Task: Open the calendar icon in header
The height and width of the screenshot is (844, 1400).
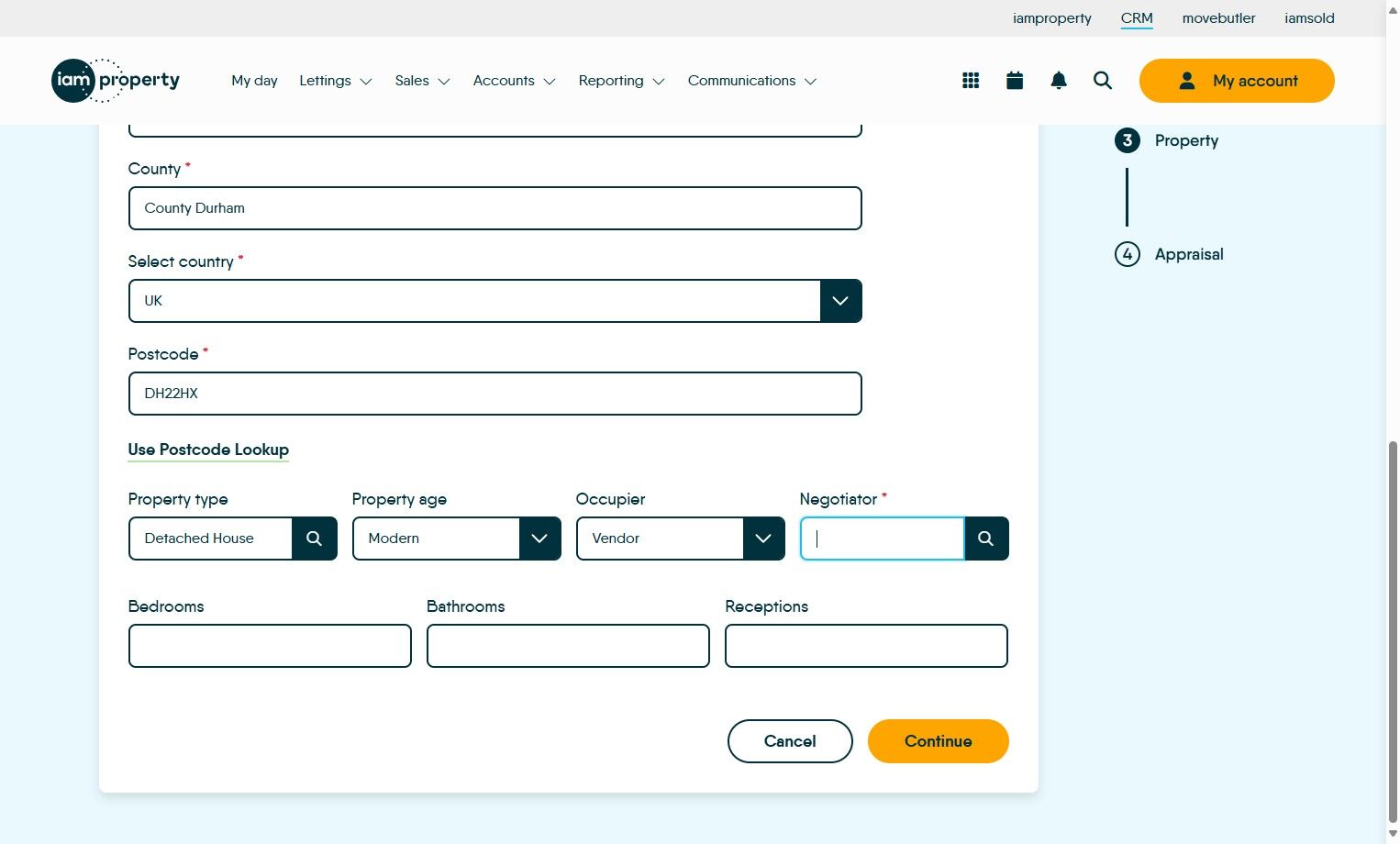Action: (x=1015, y=81)
